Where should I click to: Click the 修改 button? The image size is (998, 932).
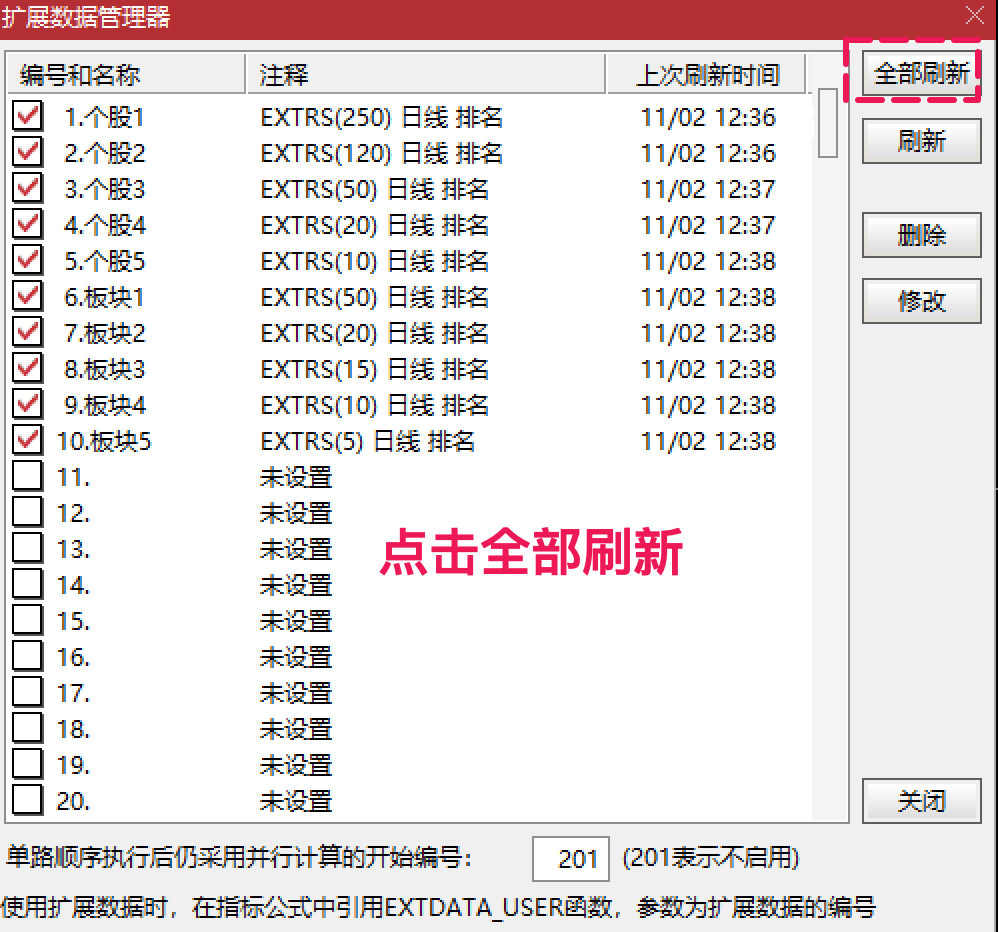tap(921, 301)
